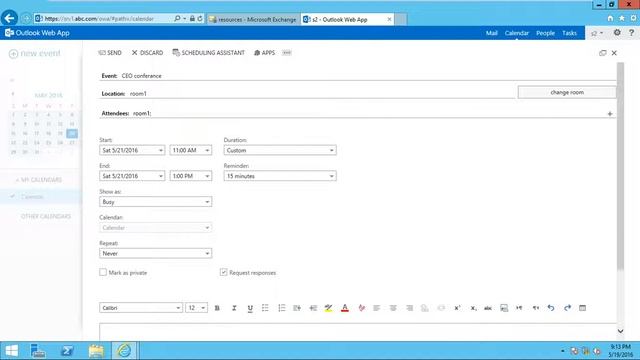This screenshot has height=360, width=640.
Task: Apply the yellow text highlight color
Action: pyautogui.click(x=328, y=308)
